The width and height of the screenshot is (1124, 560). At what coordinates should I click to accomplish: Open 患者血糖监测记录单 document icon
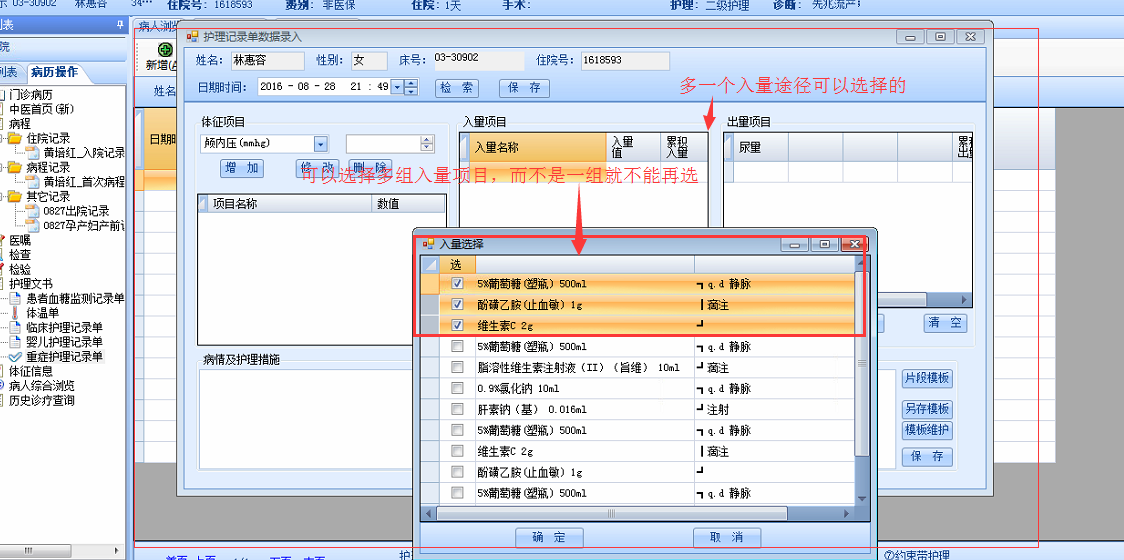16,298
